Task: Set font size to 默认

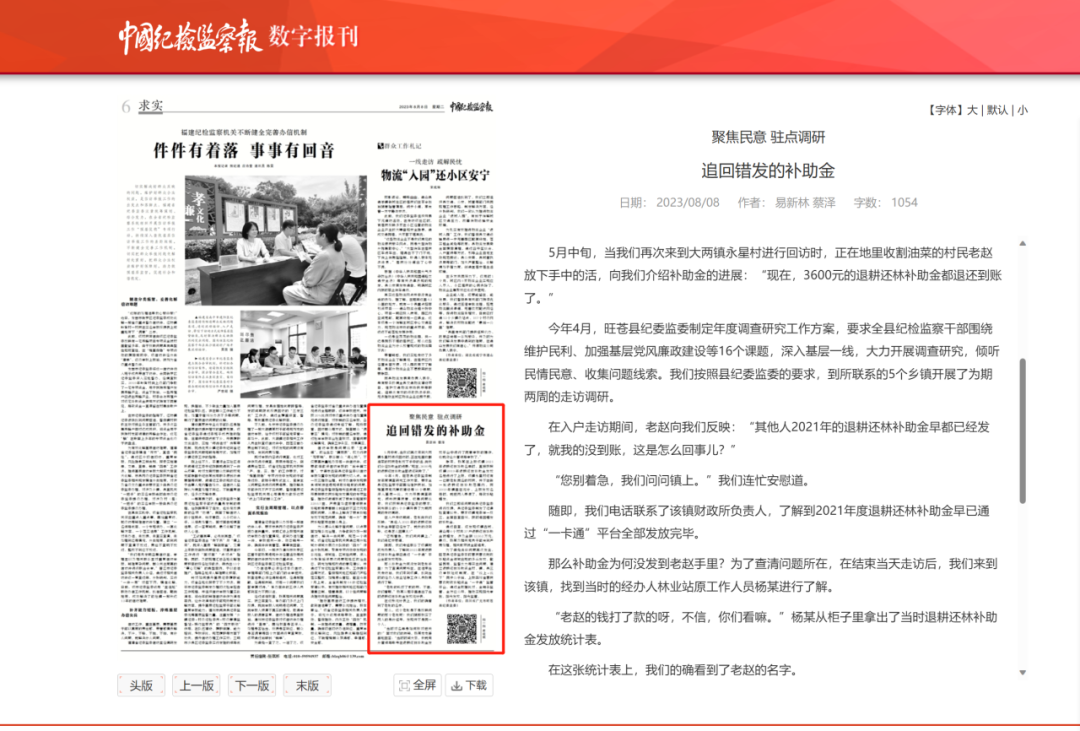Action: (997, 110)
